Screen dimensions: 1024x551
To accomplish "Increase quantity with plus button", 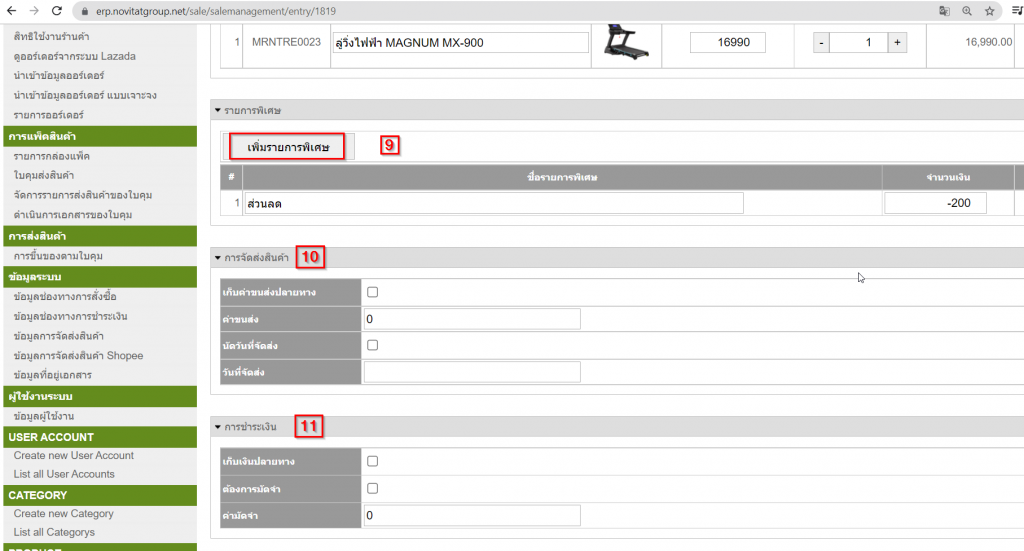I will 897,43.
